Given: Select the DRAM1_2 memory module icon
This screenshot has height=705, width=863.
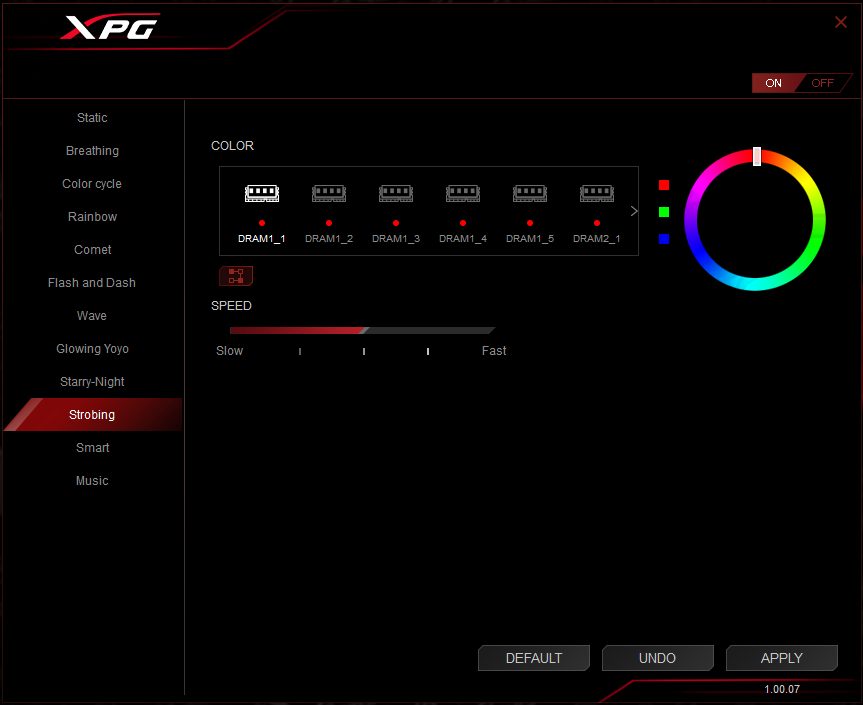Looking at the screenshot, I should pos(329,194).
